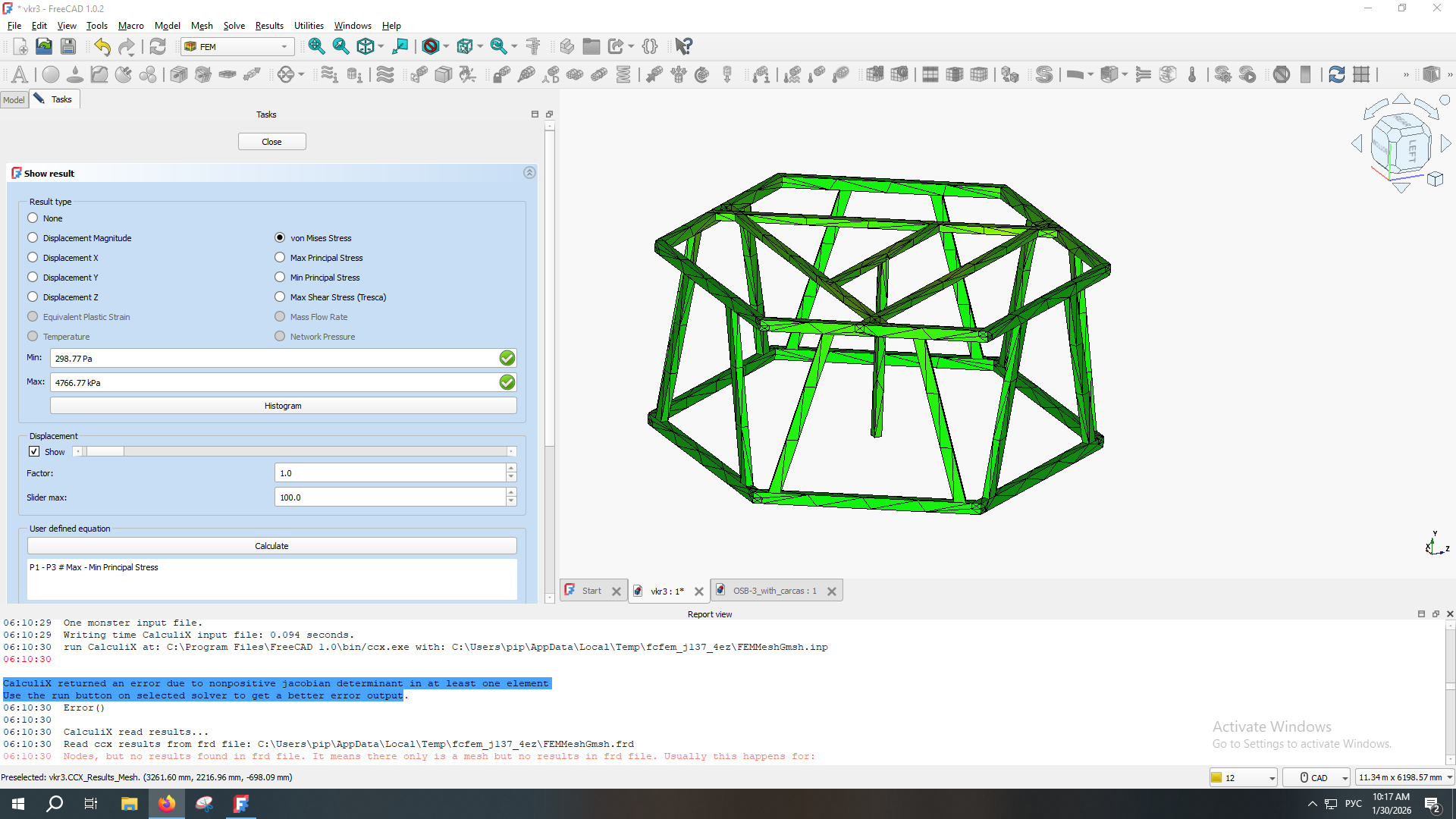Click the New document icon
1456x819 pixels.
coord(20,47)
